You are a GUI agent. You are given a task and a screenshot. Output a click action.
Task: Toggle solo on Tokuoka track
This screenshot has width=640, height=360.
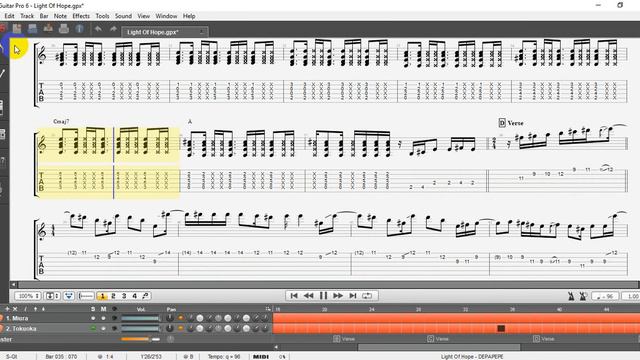[93, 329]
